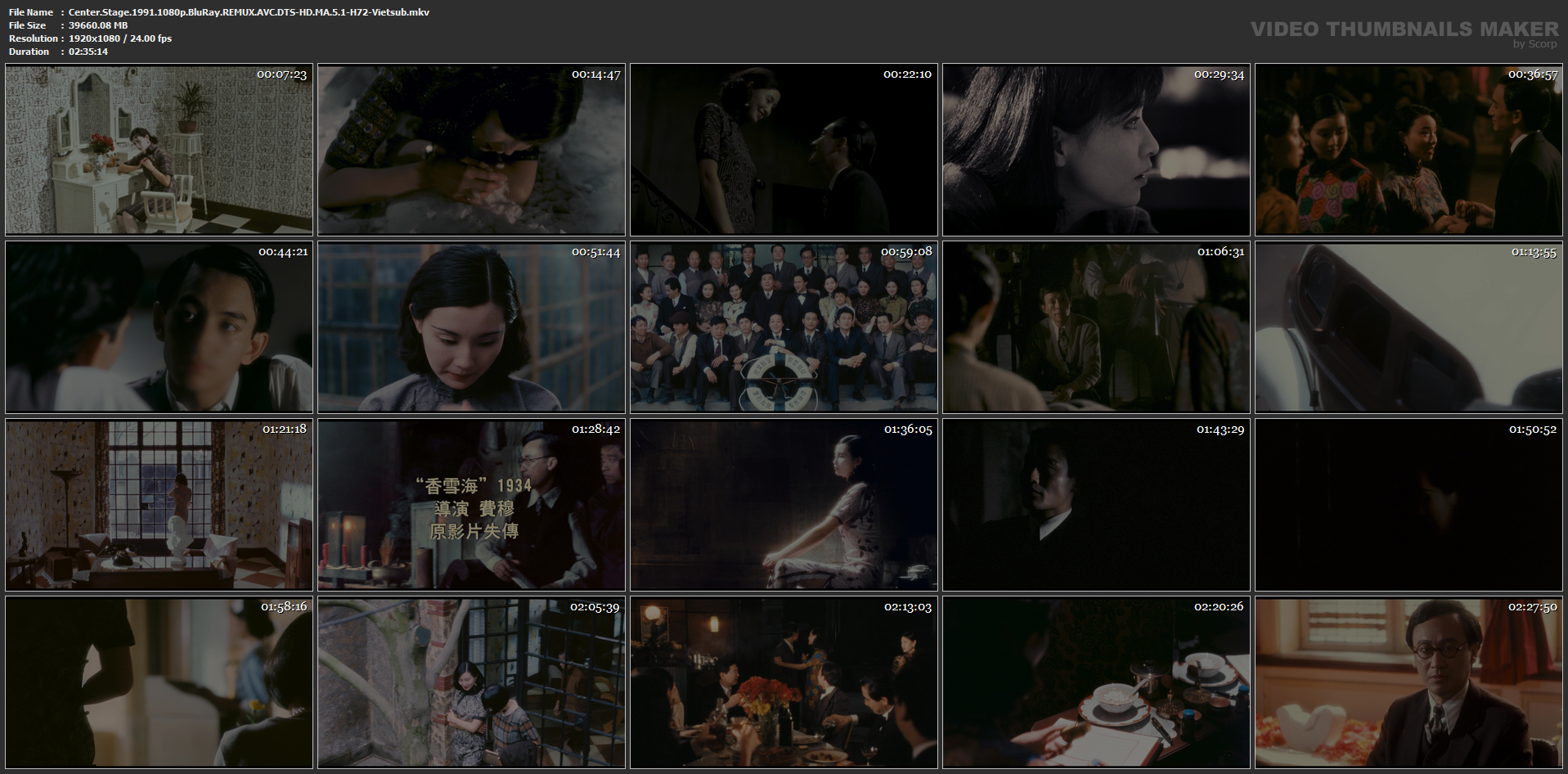Screen dimensions: 1568x774
Task: Click the file size value 39660.08 MB
Action: [x=98, y=25]
